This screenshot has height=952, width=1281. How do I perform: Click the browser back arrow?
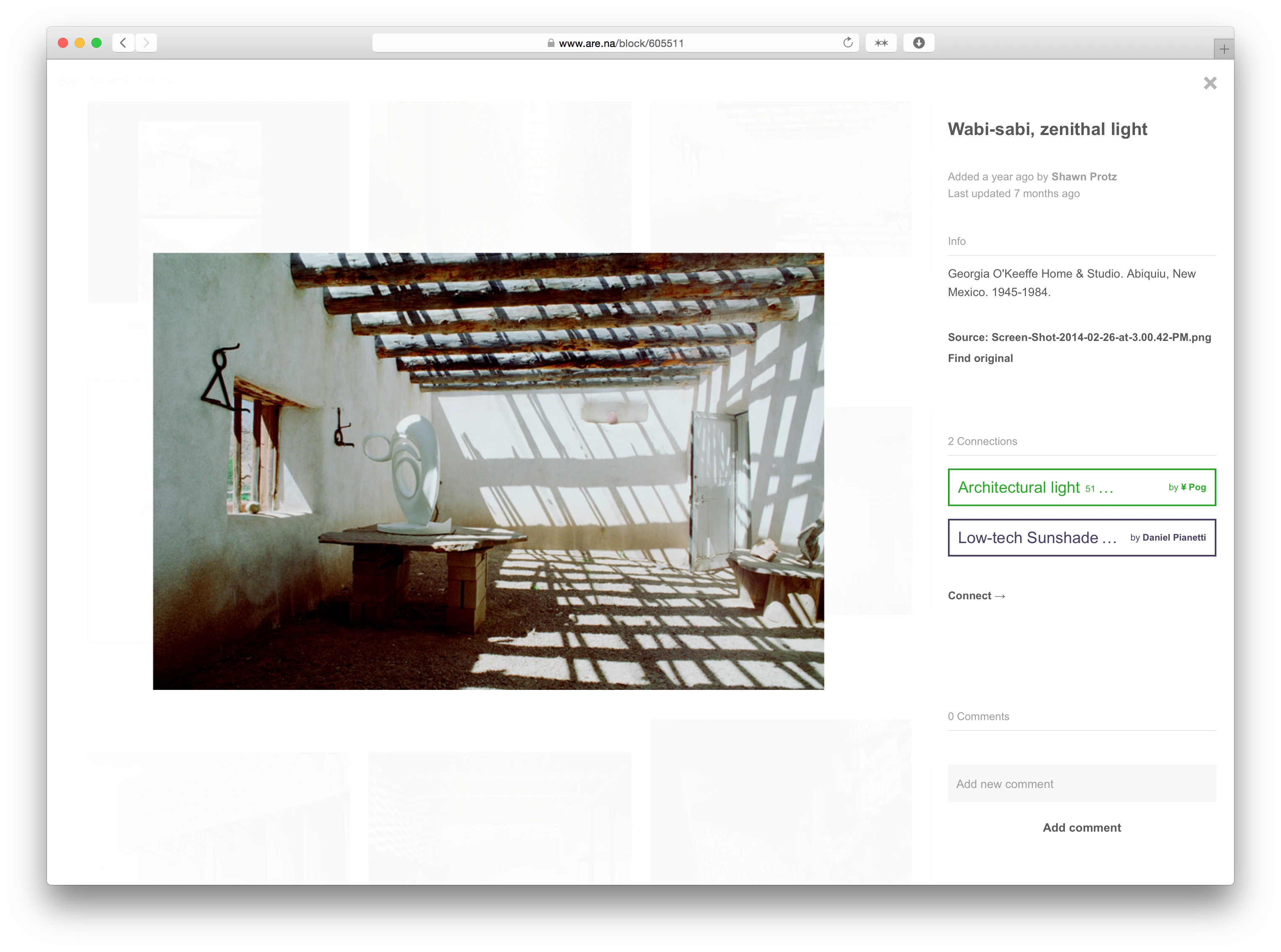coord(123,43)
